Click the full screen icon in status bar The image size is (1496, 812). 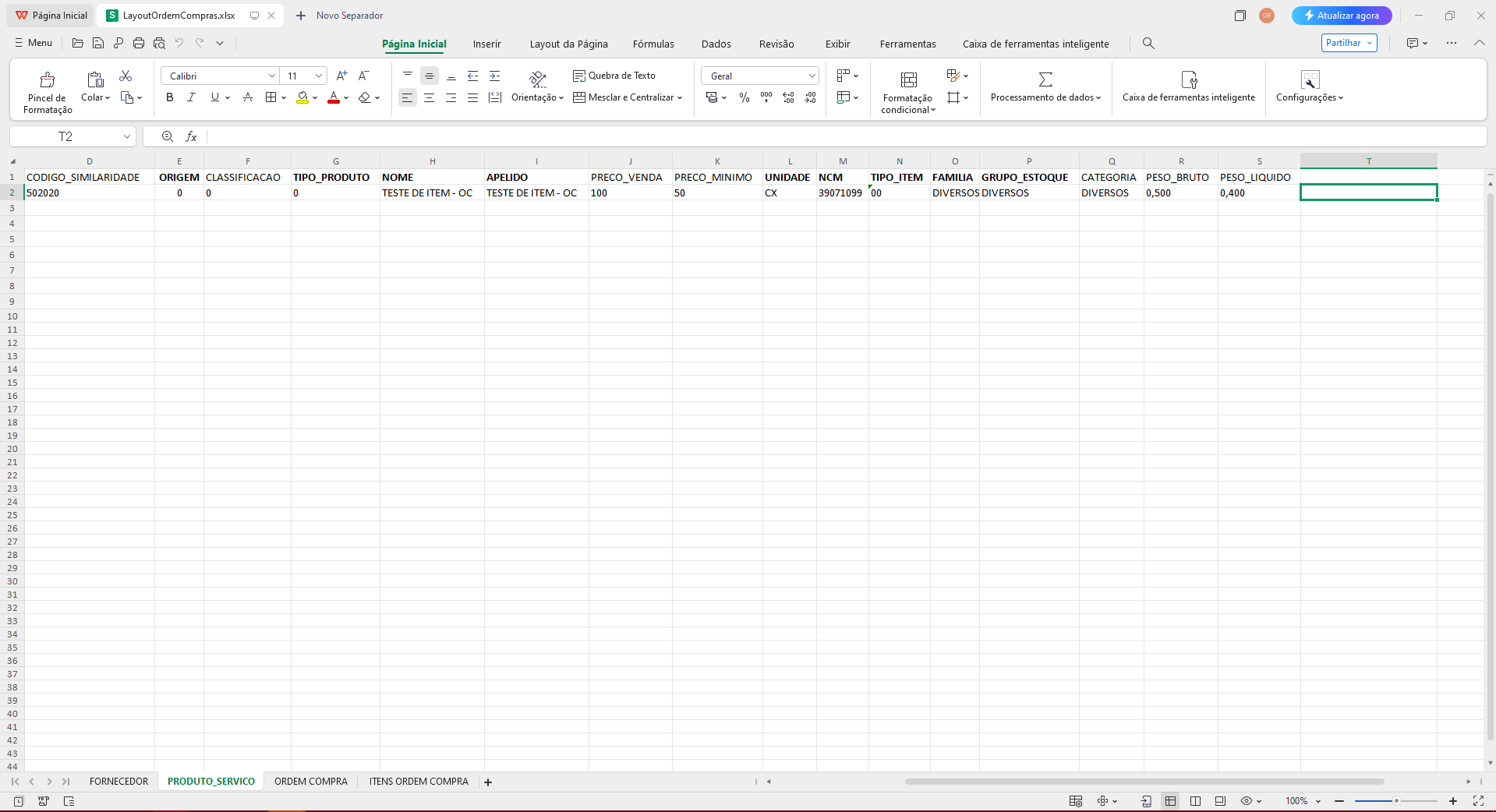tap(1478, 801)
